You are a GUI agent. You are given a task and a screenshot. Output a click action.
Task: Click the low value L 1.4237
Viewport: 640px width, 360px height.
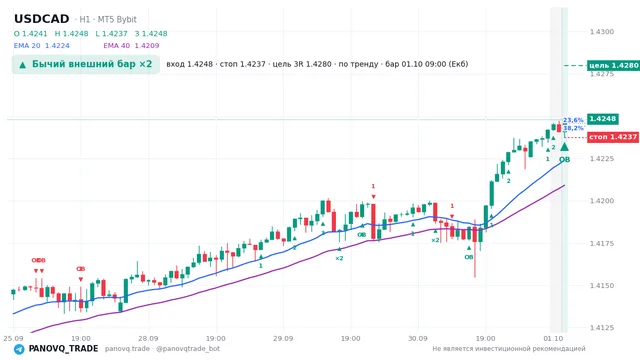pyautogui.click(x=111, y=34)
